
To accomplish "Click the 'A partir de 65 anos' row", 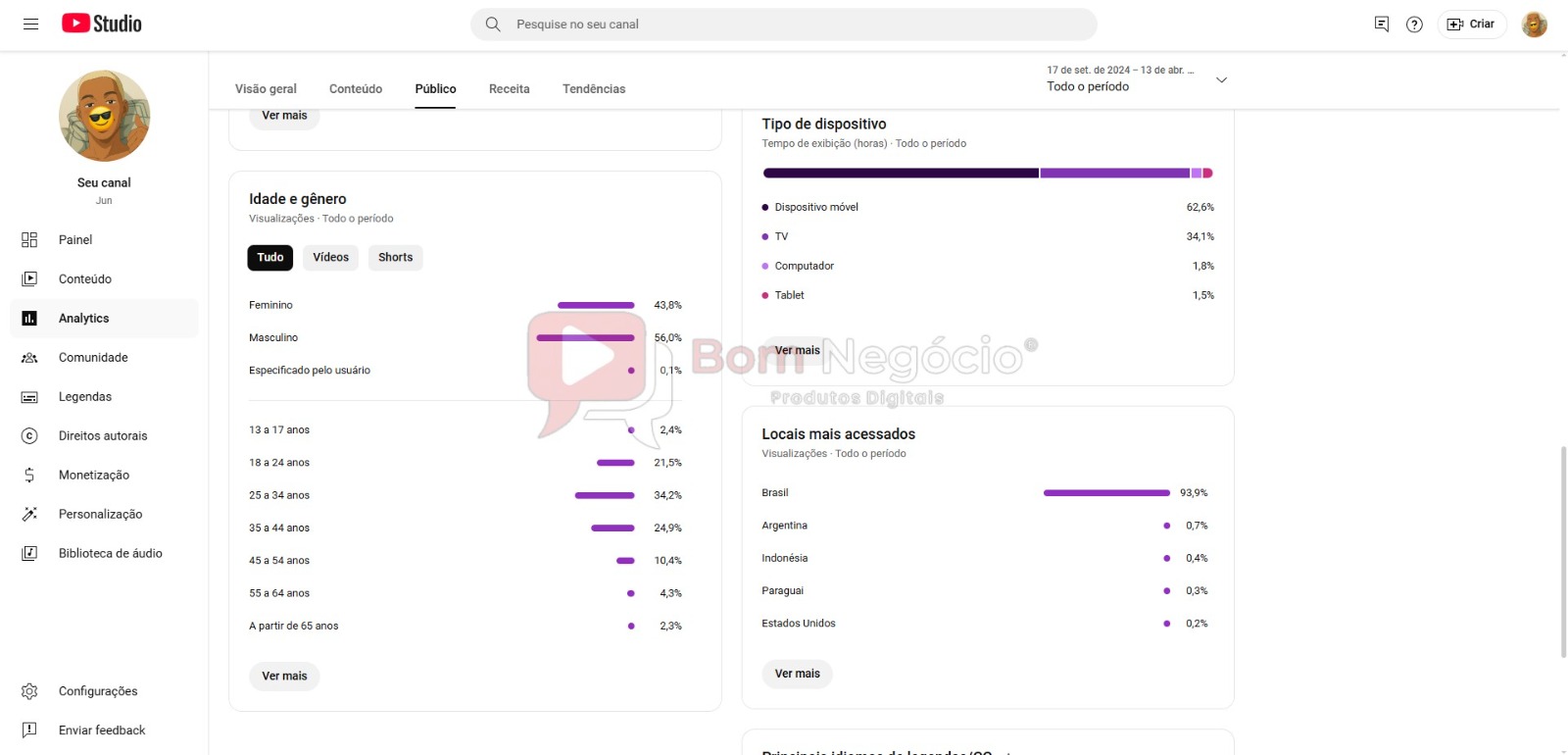I will pos(465,627).
